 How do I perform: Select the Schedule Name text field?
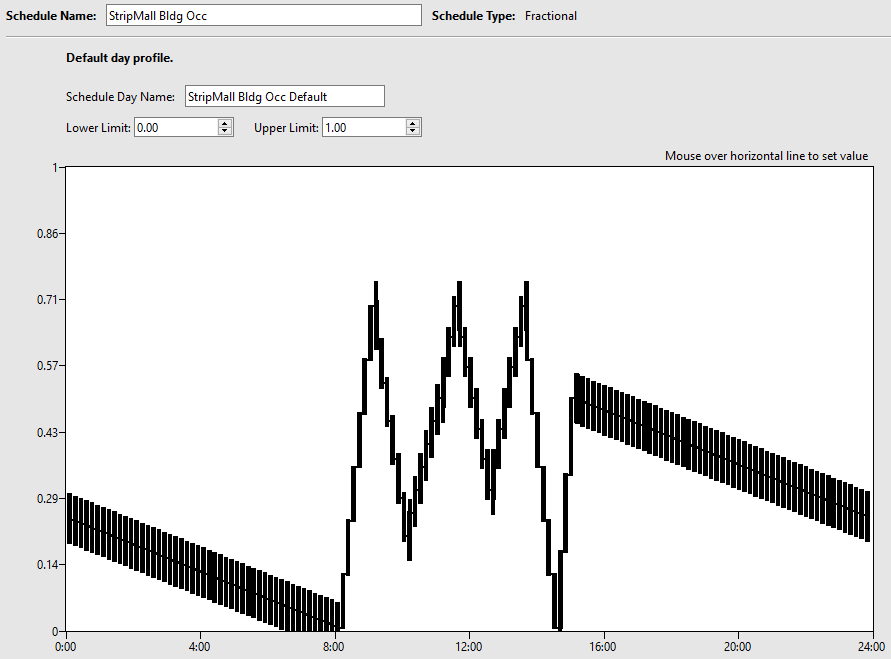[260, 14]
